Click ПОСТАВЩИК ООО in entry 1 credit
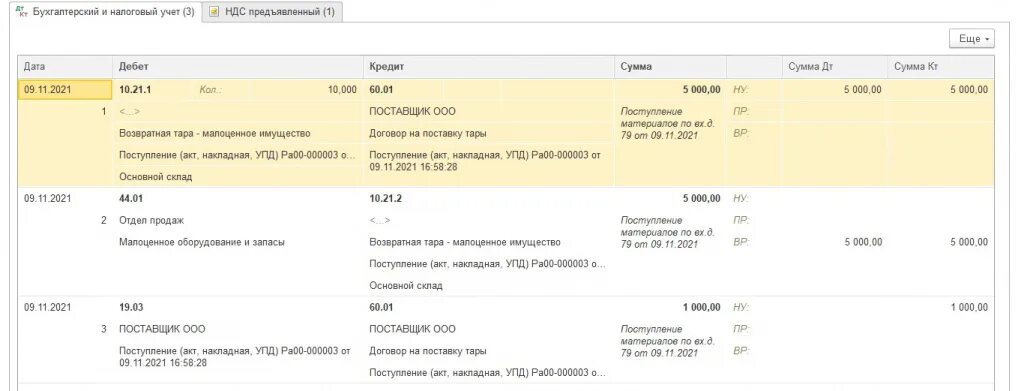This screenshot has width=1024, height=391. click(x=412, y=112)
